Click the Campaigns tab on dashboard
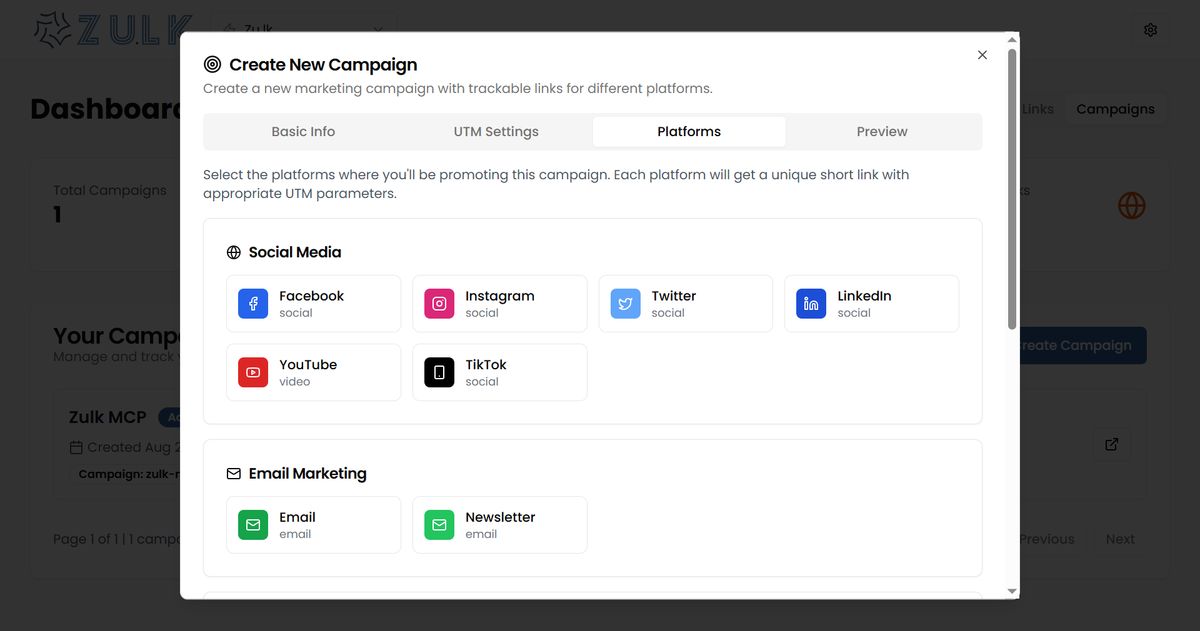Viewport: 1200px width, 631px height. [x=1115, y=109]
